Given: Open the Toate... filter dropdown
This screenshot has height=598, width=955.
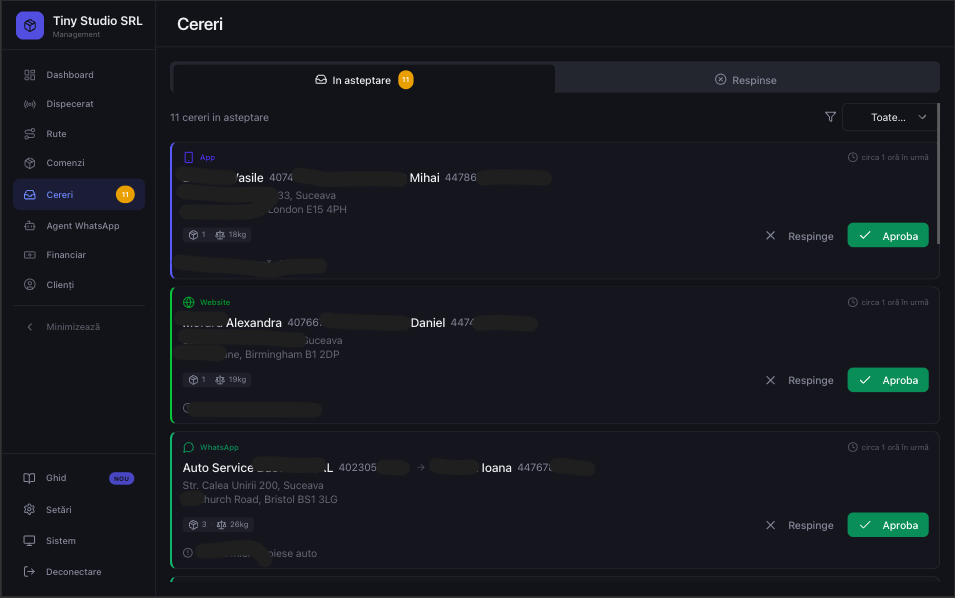Looking at the screenshot, I should tap(889, 117).
